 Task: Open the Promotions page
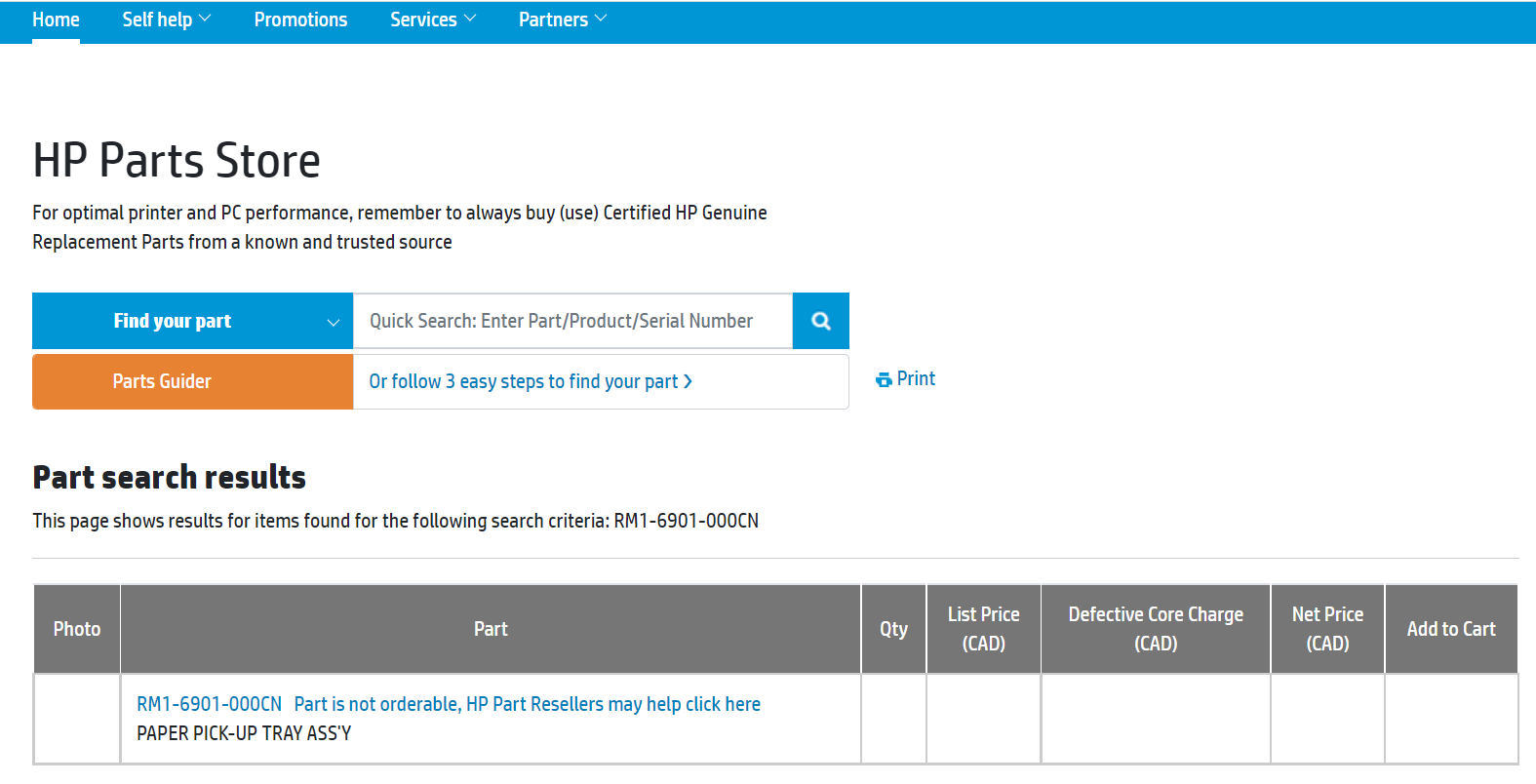[x=300, y=20]
